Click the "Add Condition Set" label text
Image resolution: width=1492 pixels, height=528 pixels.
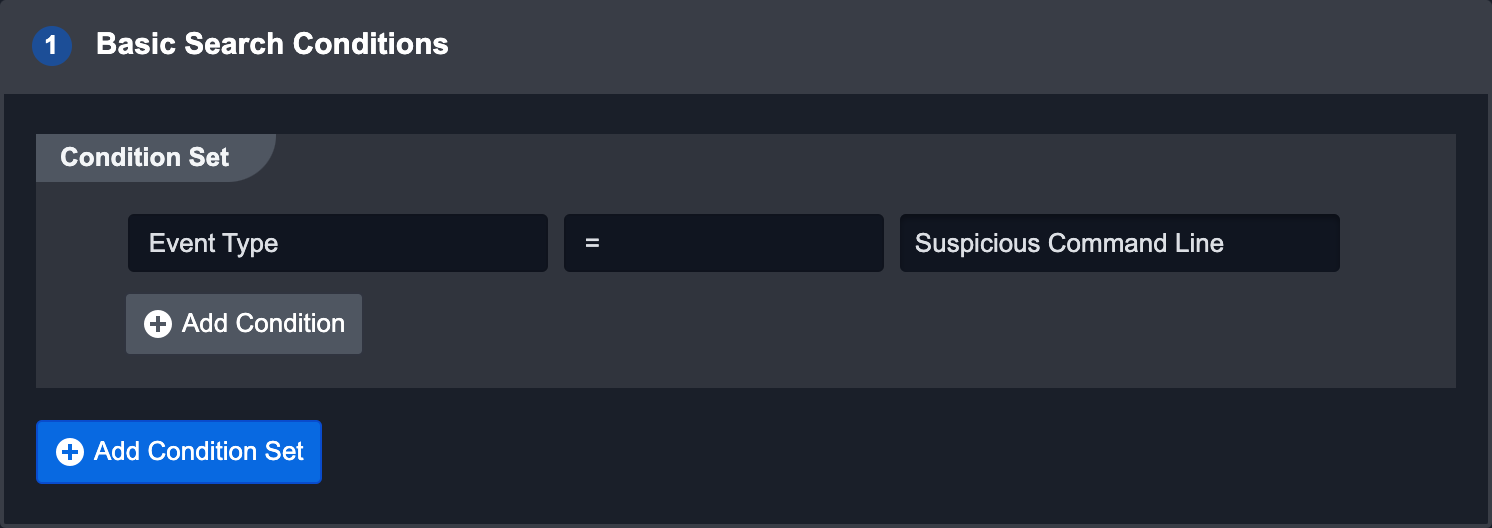pos(198,452)
